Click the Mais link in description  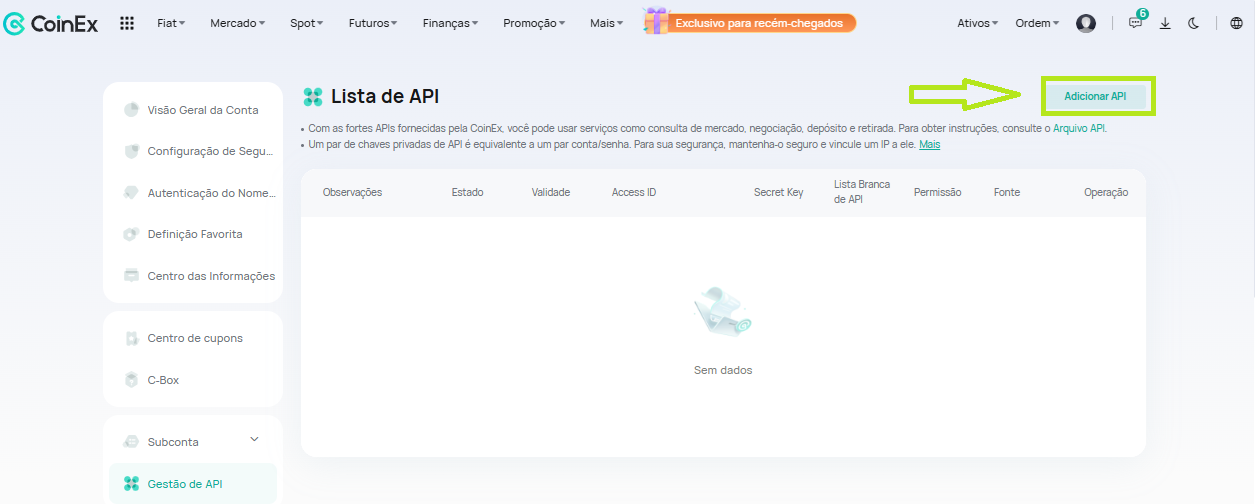point(929,145)
